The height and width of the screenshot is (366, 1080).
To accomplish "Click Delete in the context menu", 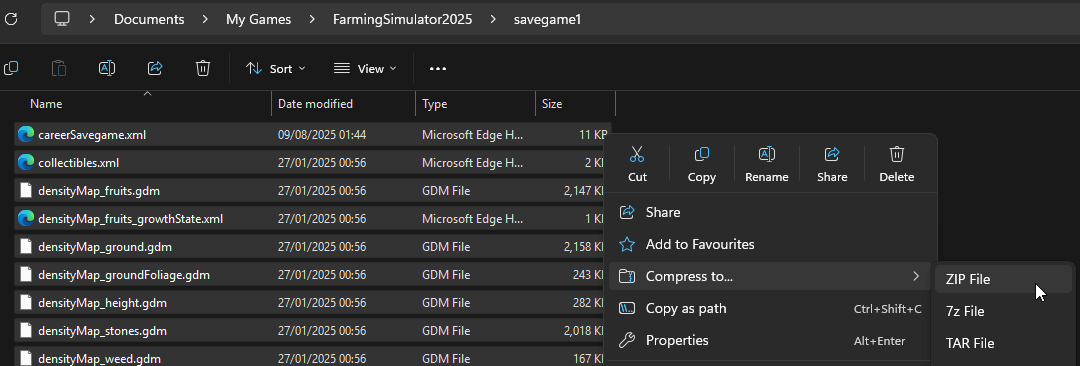I will [897, 164].
